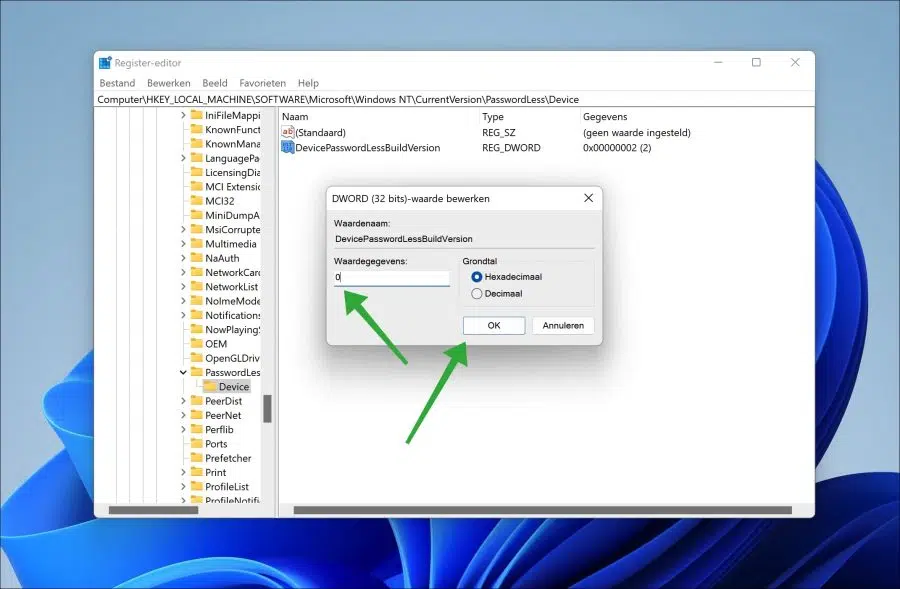This screenshot has height=589, width=900.
Task: Expand the LanguagePack tree node
Action: tap(183, 158)
